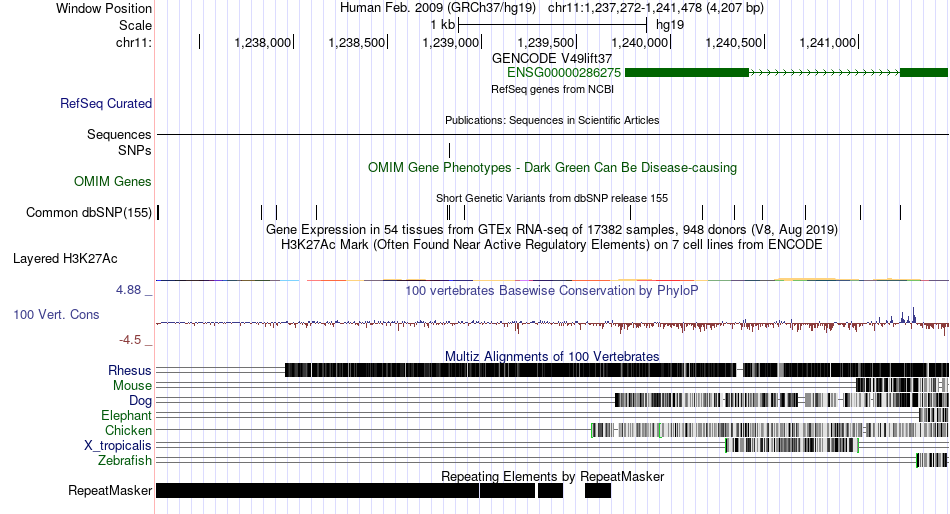Select the Elephant alignment row label
This screenshot has width=950, height=514.
tap(126, 416)
